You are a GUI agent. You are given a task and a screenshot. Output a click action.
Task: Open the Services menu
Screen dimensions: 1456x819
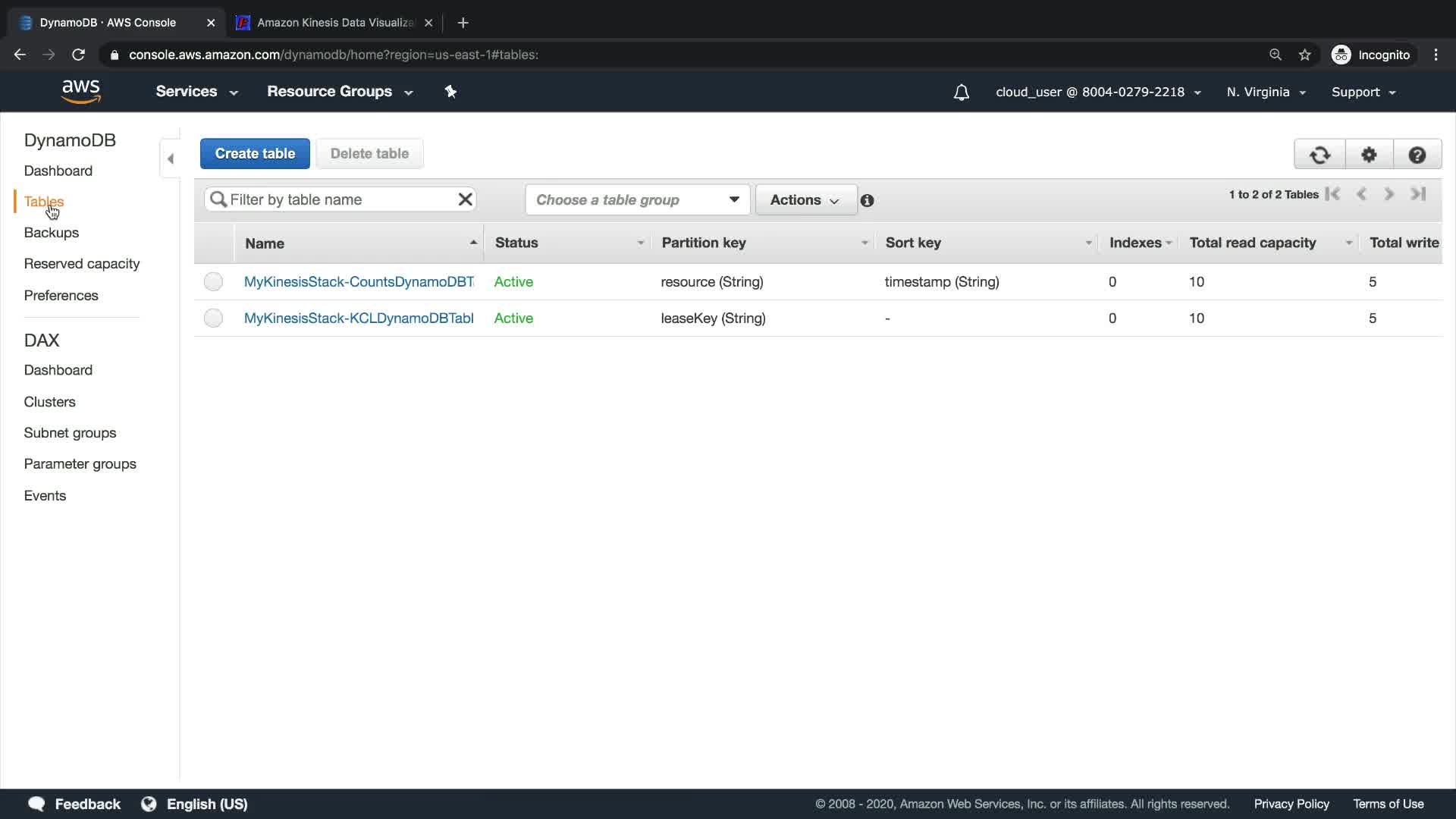[x=196, y=92]
